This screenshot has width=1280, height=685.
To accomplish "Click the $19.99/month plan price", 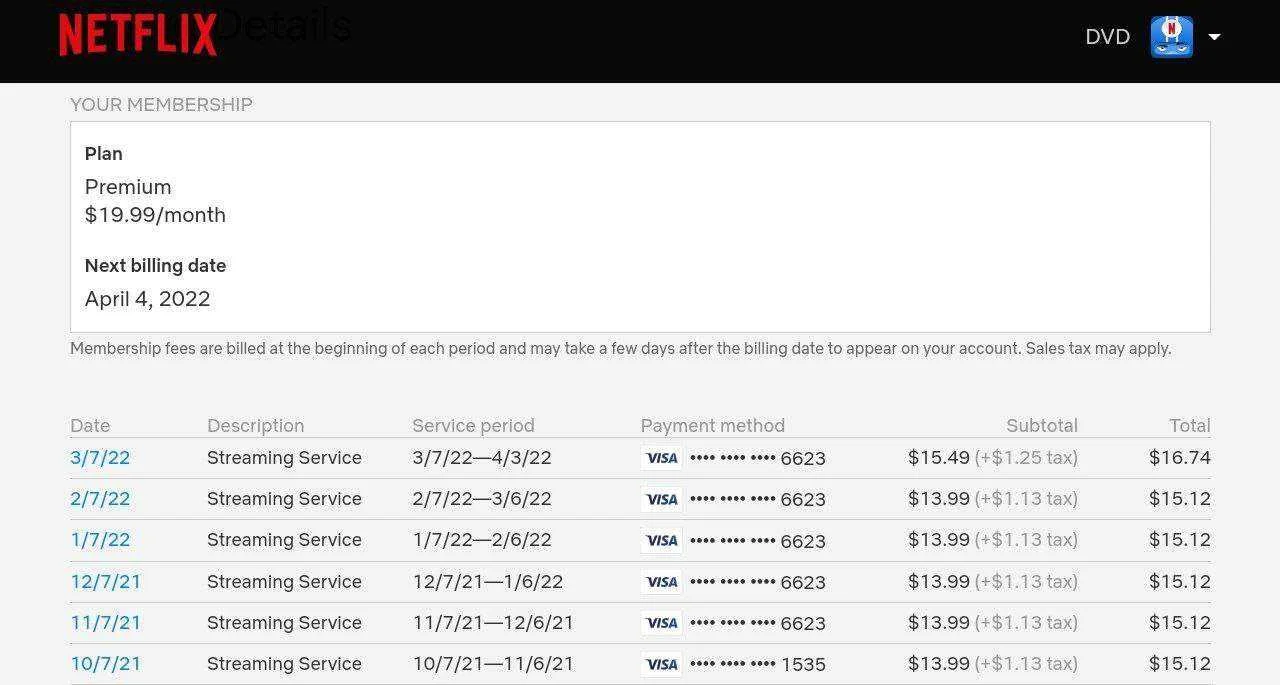I will (x=155, y=215).
